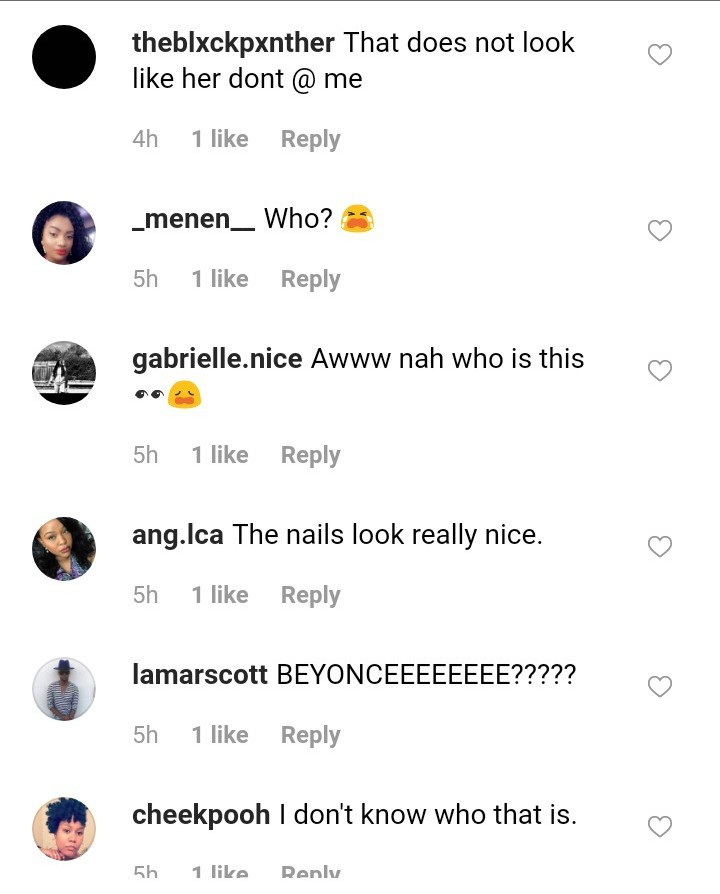720x894 pixels.
Task: Visit lamarscott's profile via username
Action: tap(199, 675)
